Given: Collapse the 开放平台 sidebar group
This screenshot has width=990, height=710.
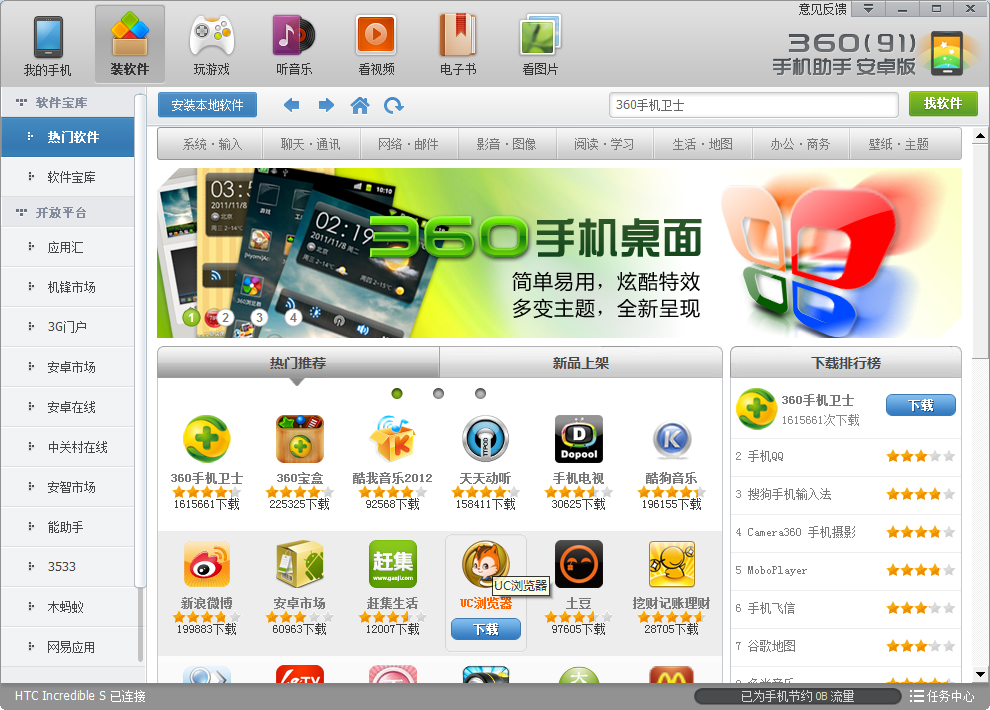Looking at the screenshot, I should (x=20, y=213).
